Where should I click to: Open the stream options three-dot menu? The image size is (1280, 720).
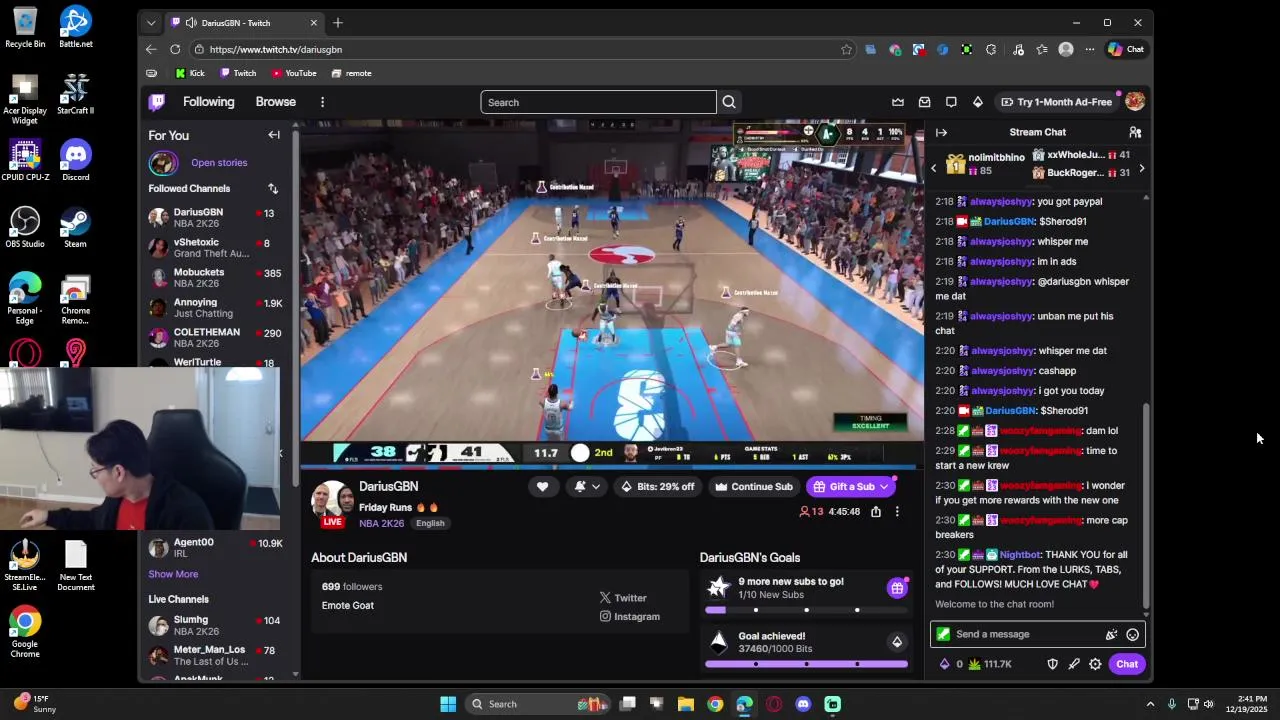[897, 512]
